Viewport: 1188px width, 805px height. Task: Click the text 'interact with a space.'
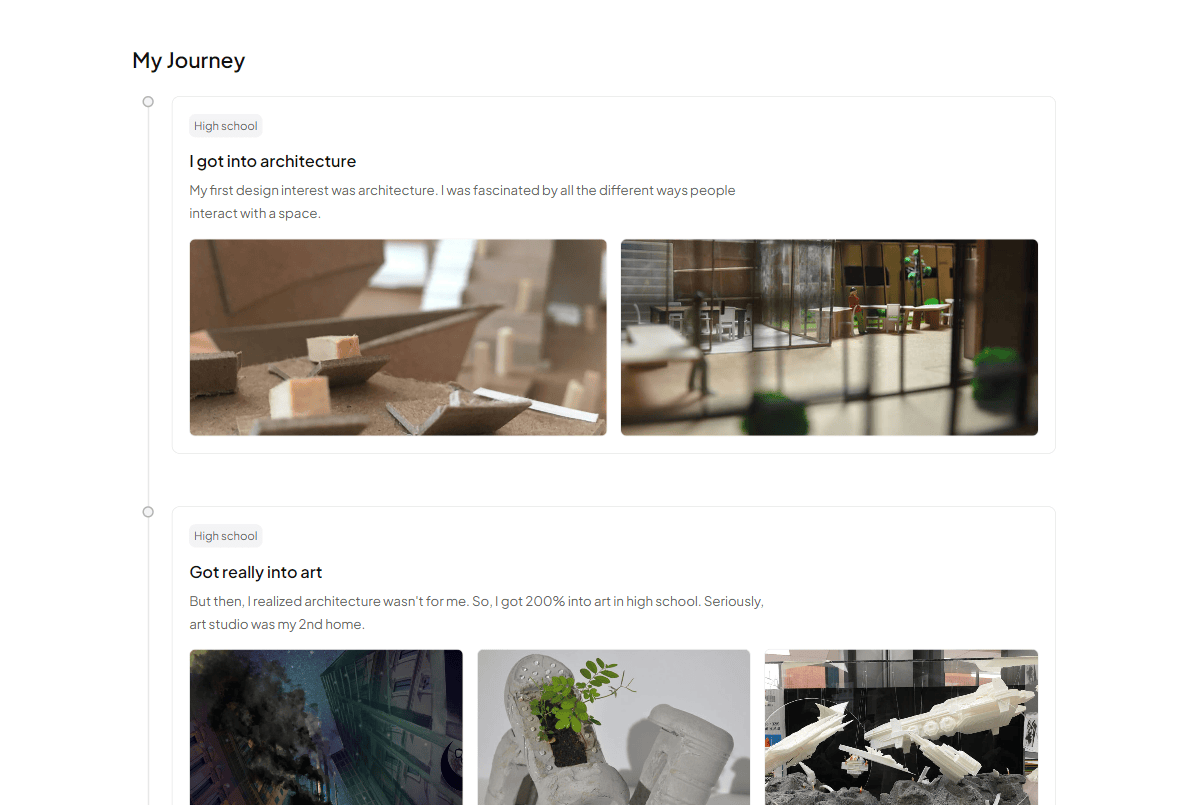tap(255, 214)
